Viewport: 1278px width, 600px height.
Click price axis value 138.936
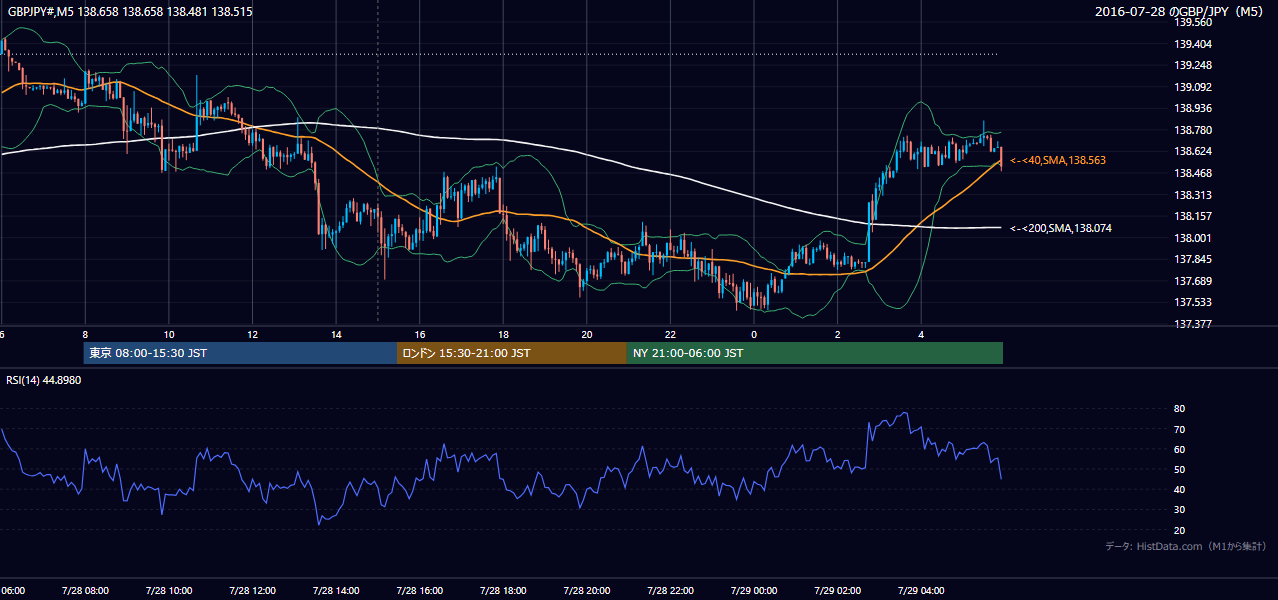tap(1192, 108)
